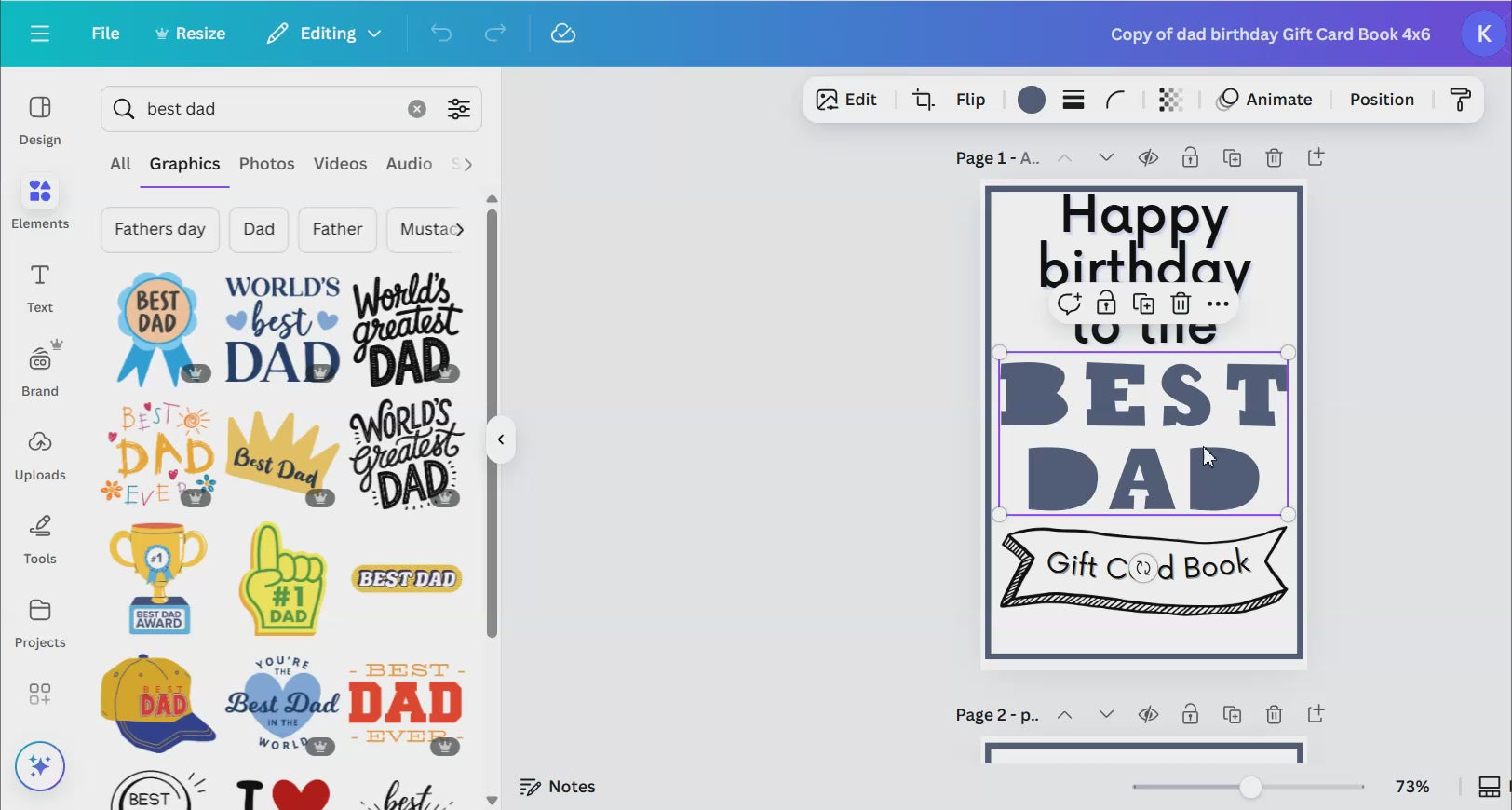Screen dimensions: 1512x810
Task: Launch the Magic assistant sparkle button
Action: [x=40, y=766]
